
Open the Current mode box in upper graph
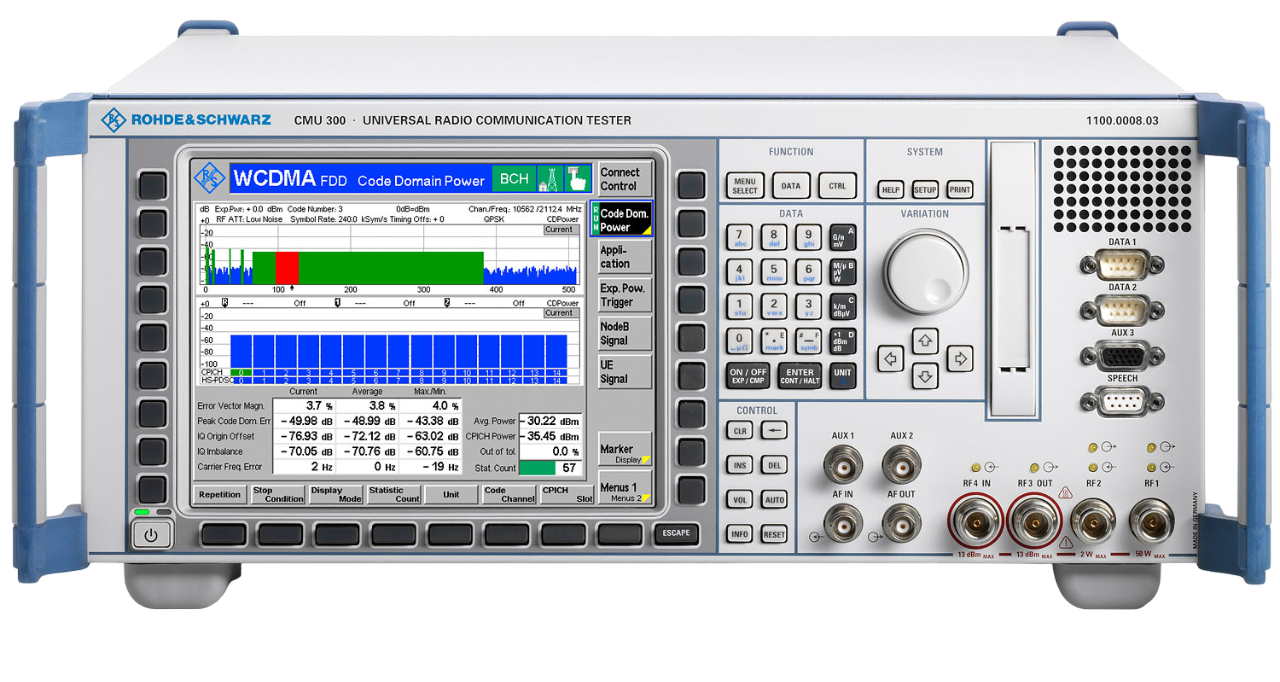pos(560,230)
